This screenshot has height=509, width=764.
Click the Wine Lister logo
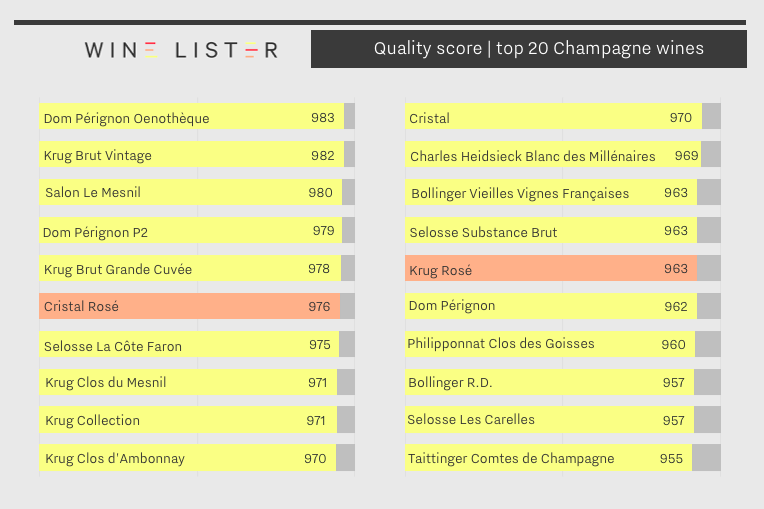[182, 50]
